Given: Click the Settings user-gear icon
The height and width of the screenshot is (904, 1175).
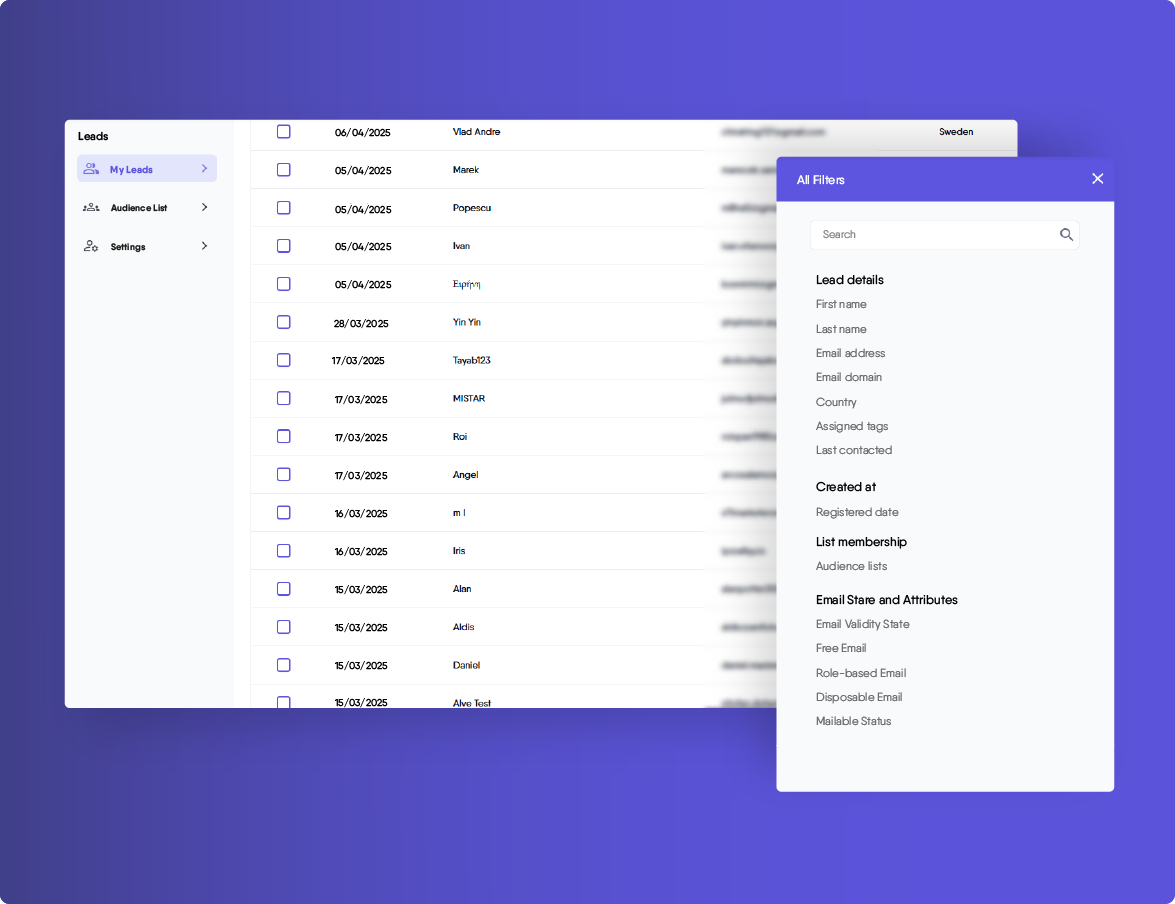Looking at the screenshot, I should pyautogui.click(x=91, y=246).
